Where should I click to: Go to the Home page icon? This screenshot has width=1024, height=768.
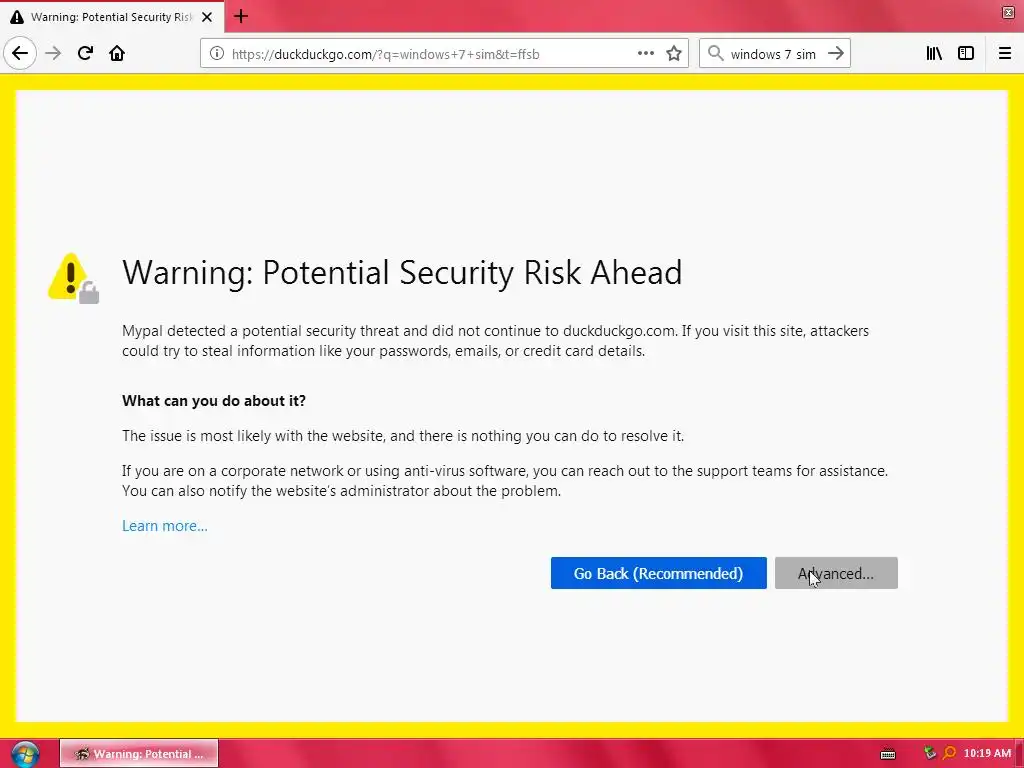click(x=117, y=54)
